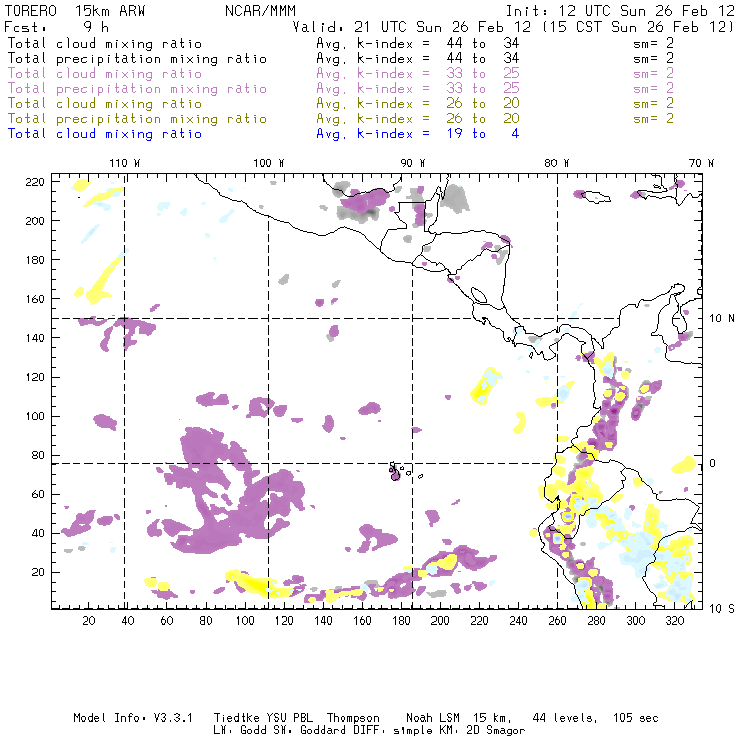Select the "44 levels," text
Viewport: 740px width, 740px height.
click(565, 718)
